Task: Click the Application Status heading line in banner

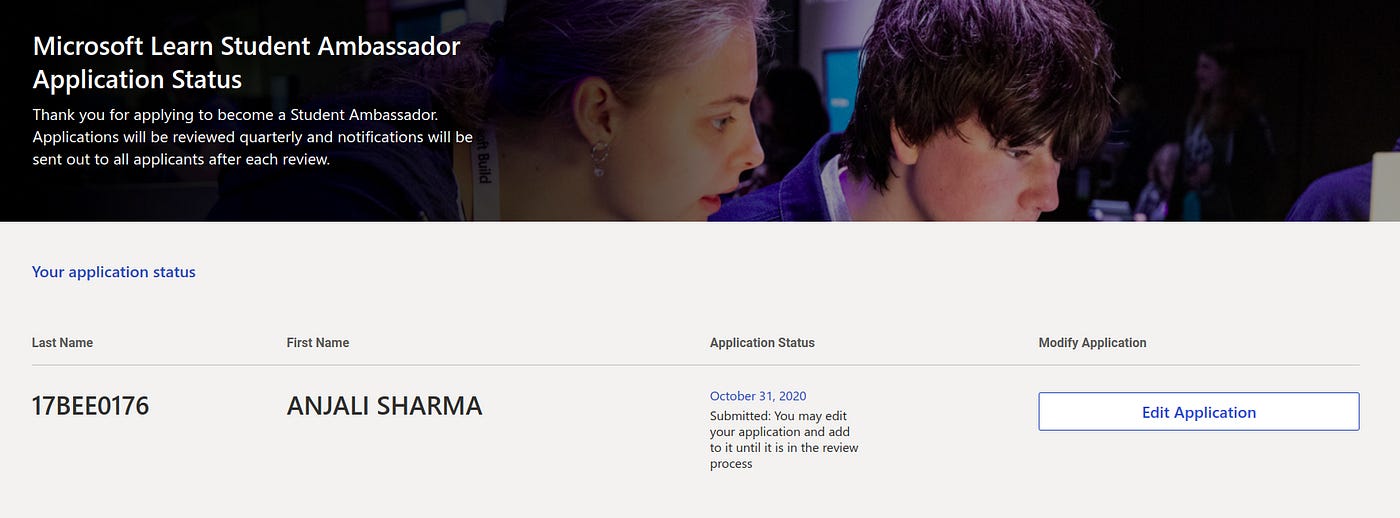Action: (x=137, y=79)
